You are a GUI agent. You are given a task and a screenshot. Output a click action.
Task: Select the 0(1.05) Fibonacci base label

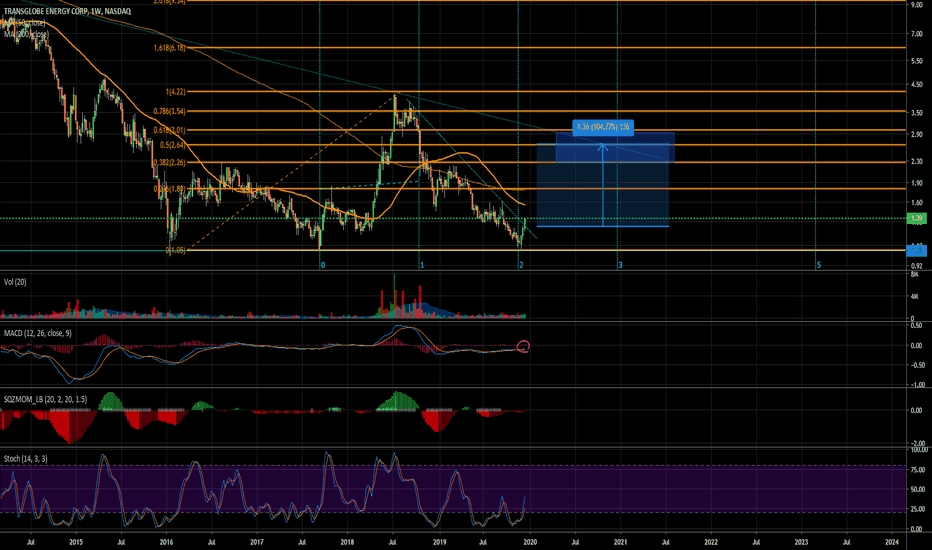point(175,250)
